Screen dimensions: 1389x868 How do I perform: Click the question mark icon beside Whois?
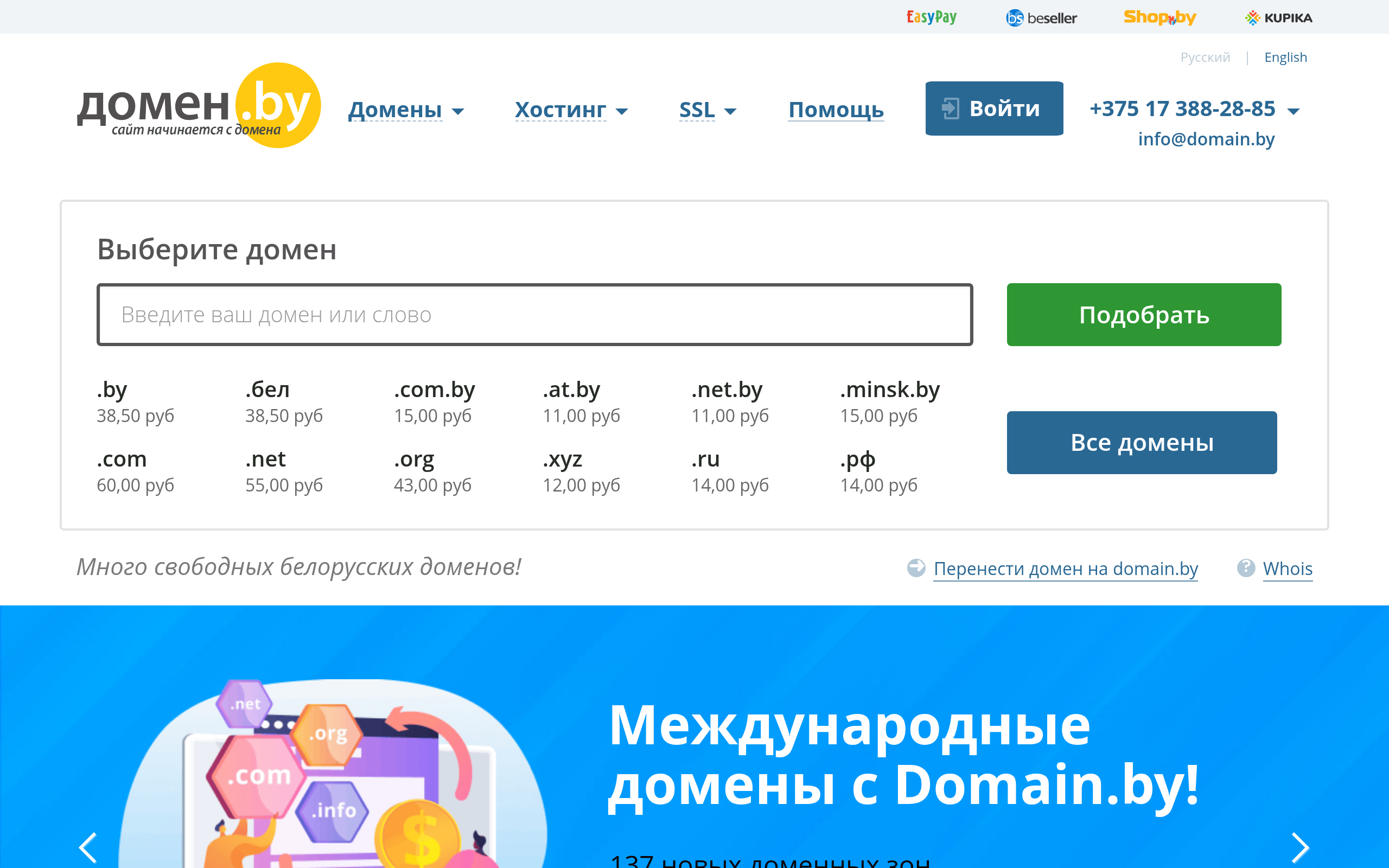(x=1246, y=568)
